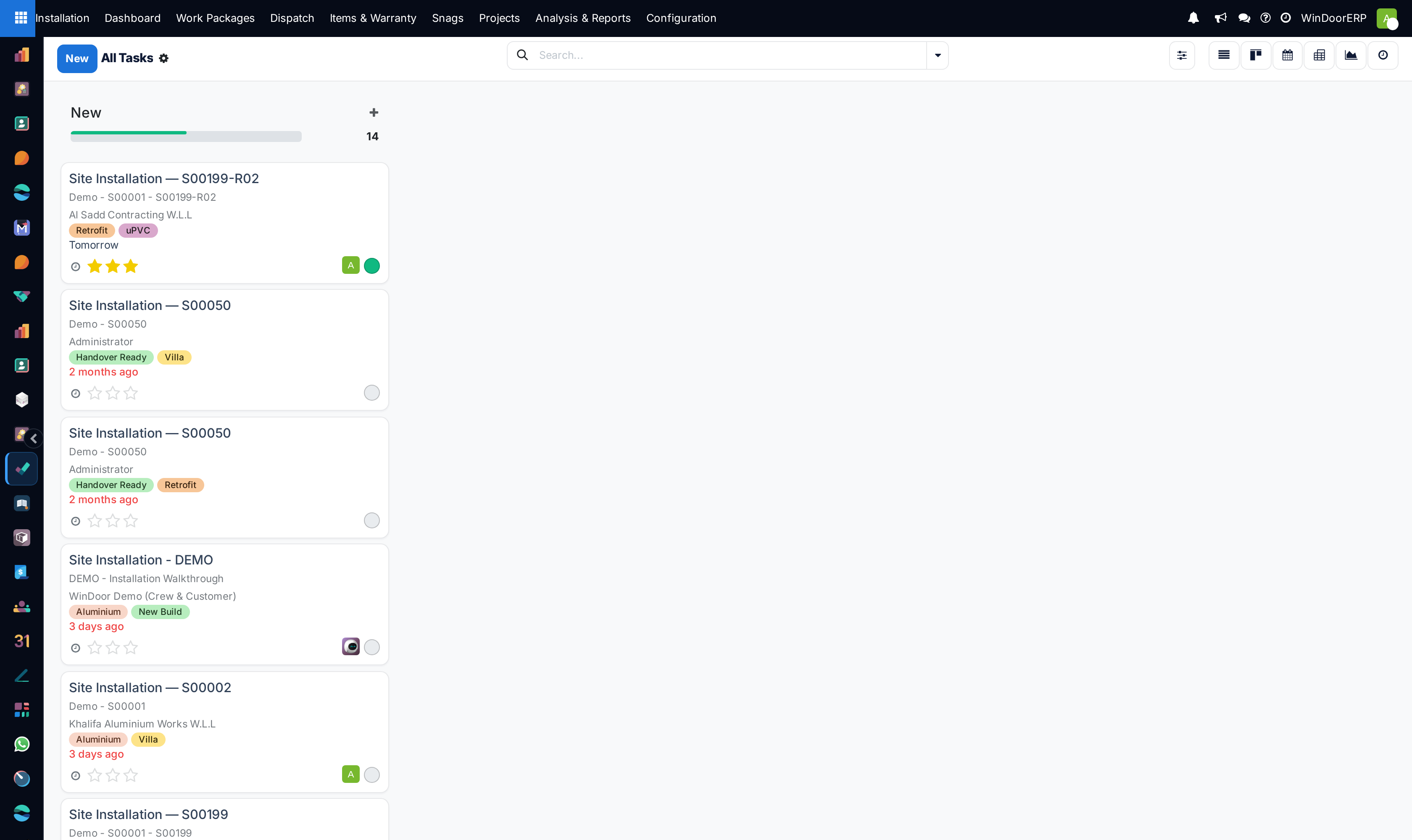Toggle third priority star on S00199-R02 card
Viewport: 1412px width, 840px height.
coord(131,266)
